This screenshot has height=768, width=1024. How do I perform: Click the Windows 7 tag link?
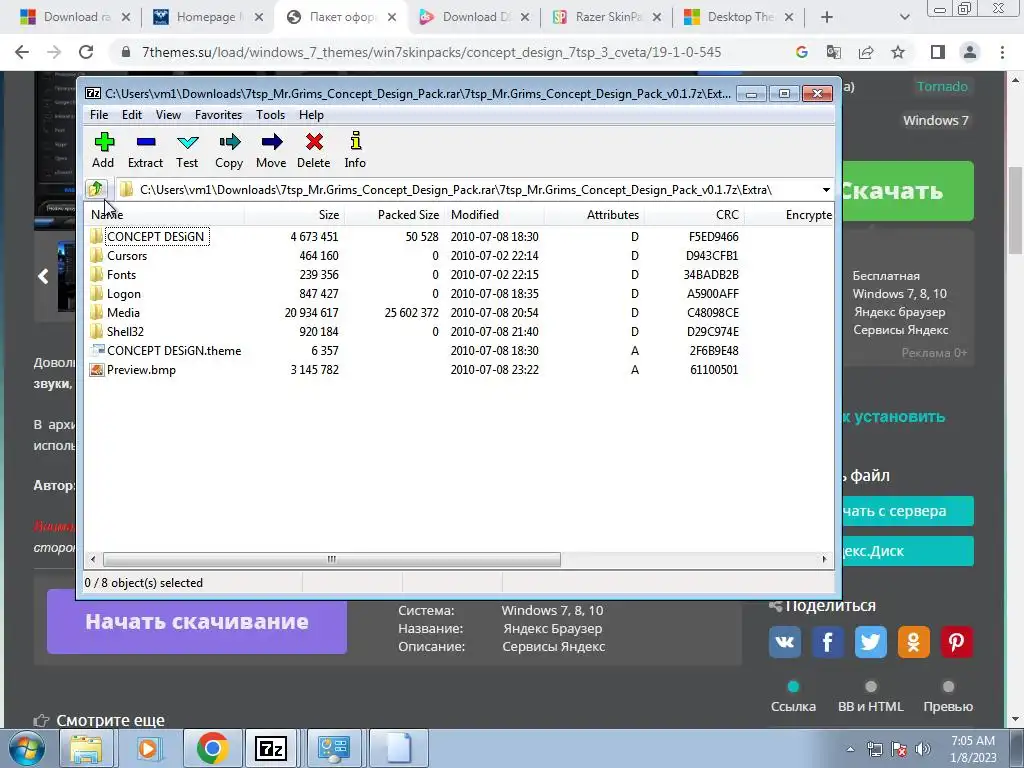point(935,120)
